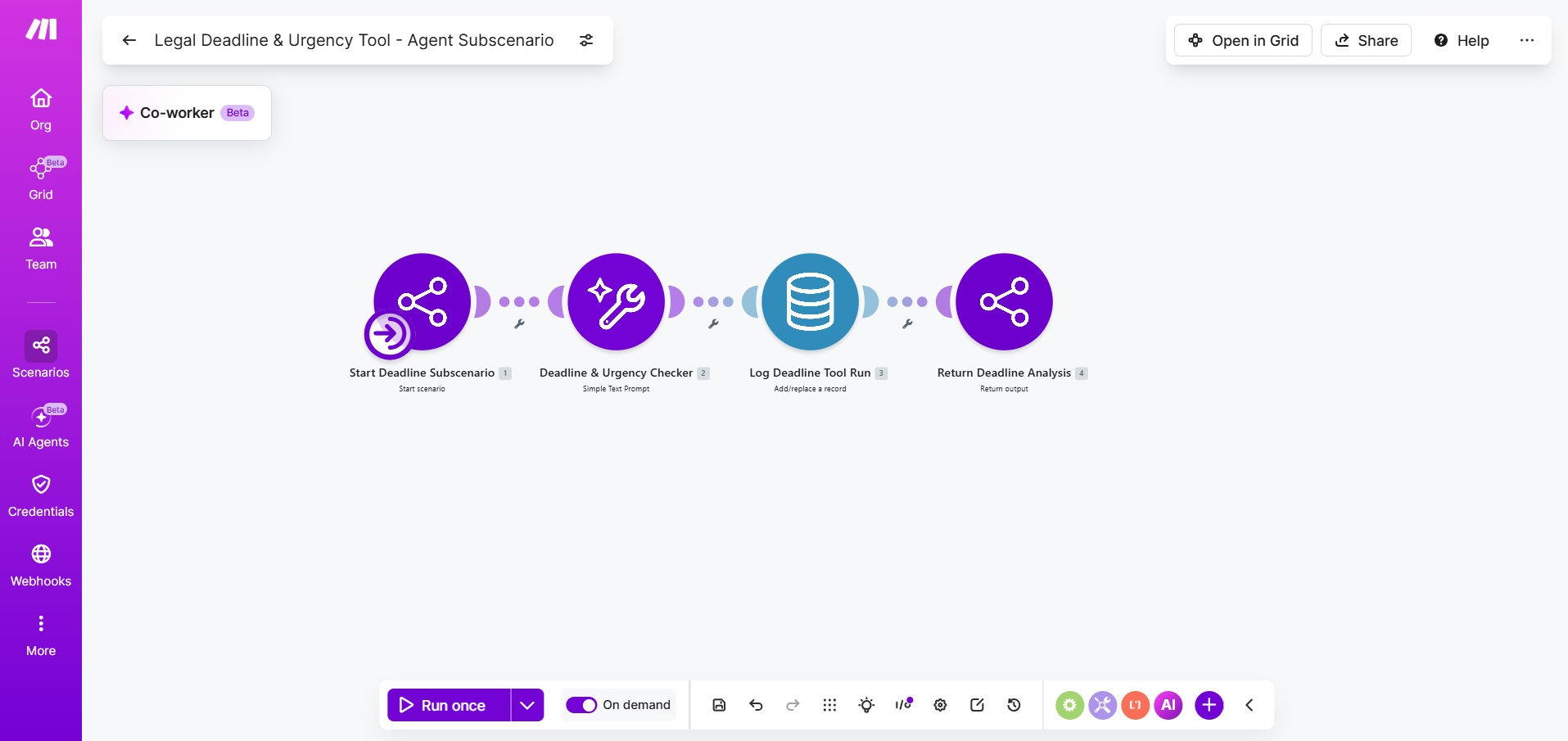1568x741 pixels.
Task: Click the pink AI favorites icon
Action: tap(1168, 705)
